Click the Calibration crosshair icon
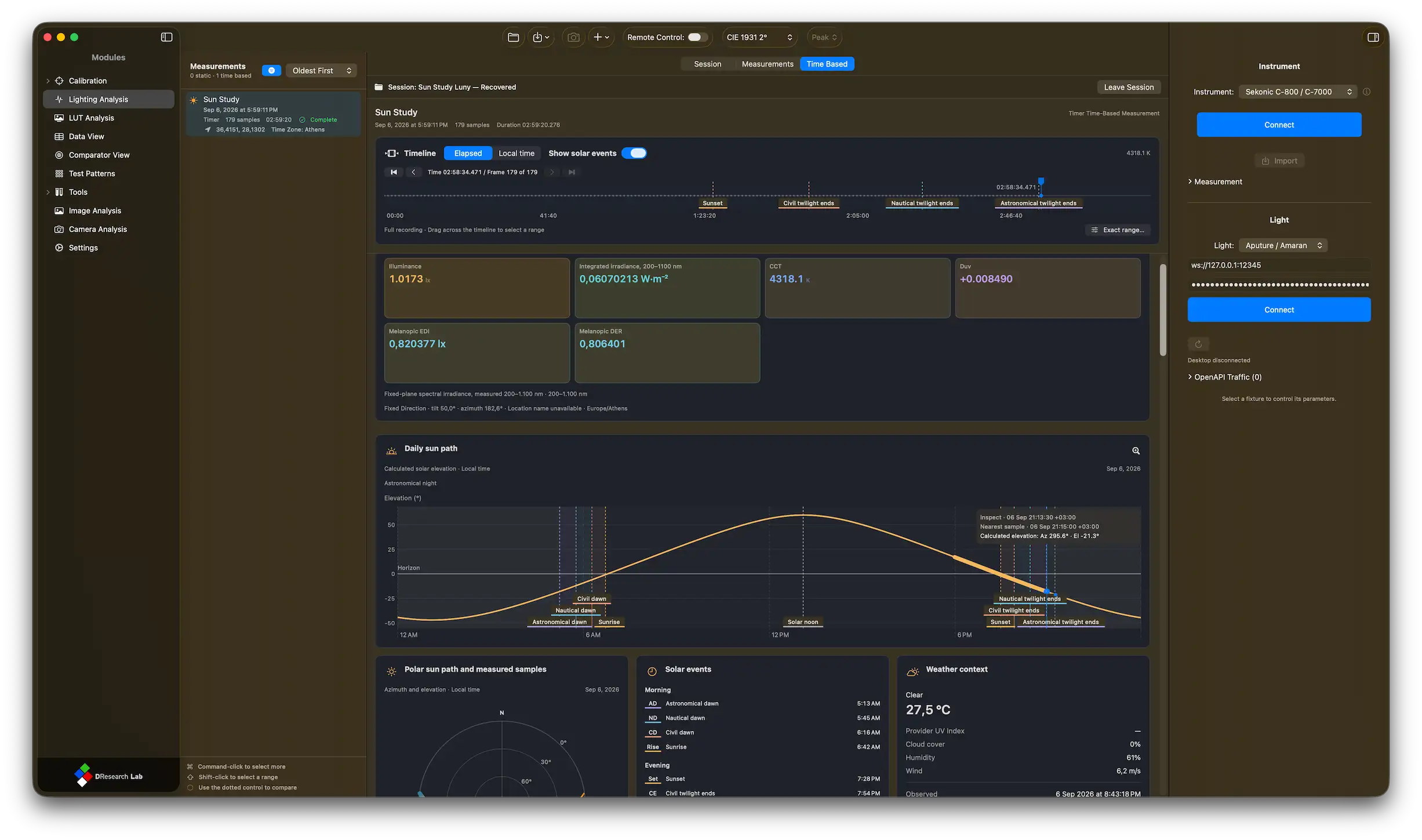The image size is (1422, 840). 59,81
